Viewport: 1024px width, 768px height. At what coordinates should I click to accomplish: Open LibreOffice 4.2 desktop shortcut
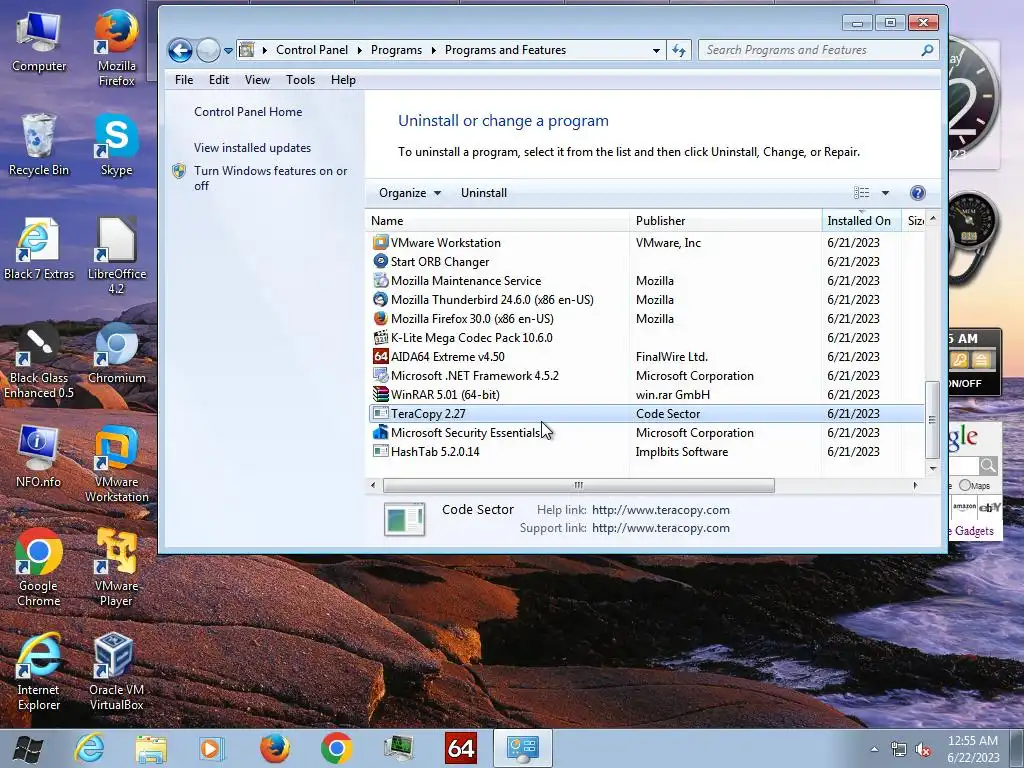coord(116,256)
